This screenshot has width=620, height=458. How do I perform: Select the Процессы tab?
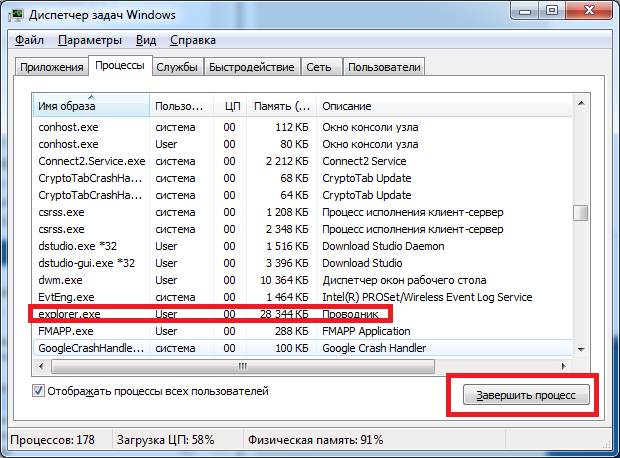(x=120, y=65)
